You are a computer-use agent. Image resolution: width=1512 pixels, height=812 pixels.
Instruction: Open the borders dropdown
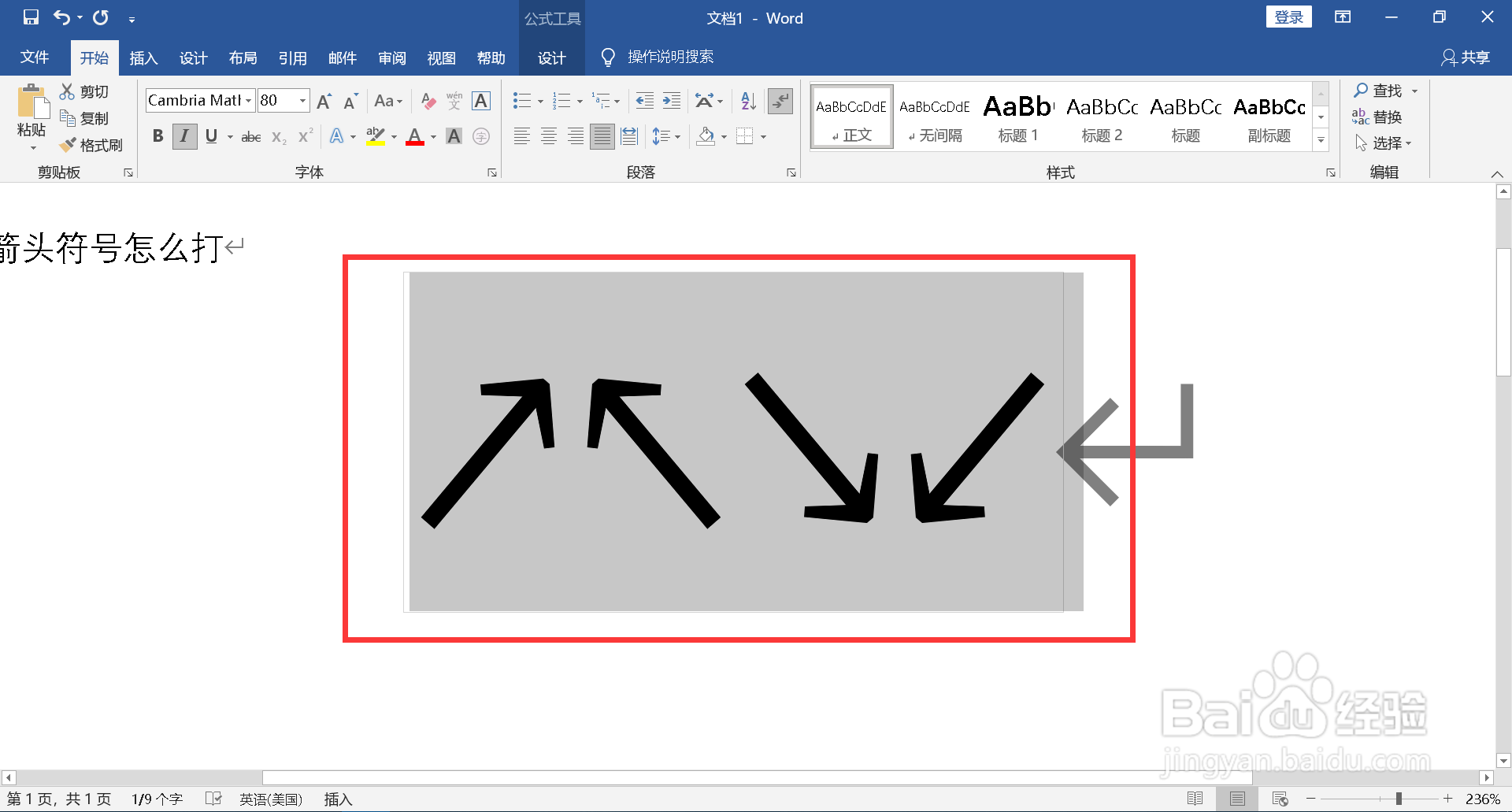763,137
